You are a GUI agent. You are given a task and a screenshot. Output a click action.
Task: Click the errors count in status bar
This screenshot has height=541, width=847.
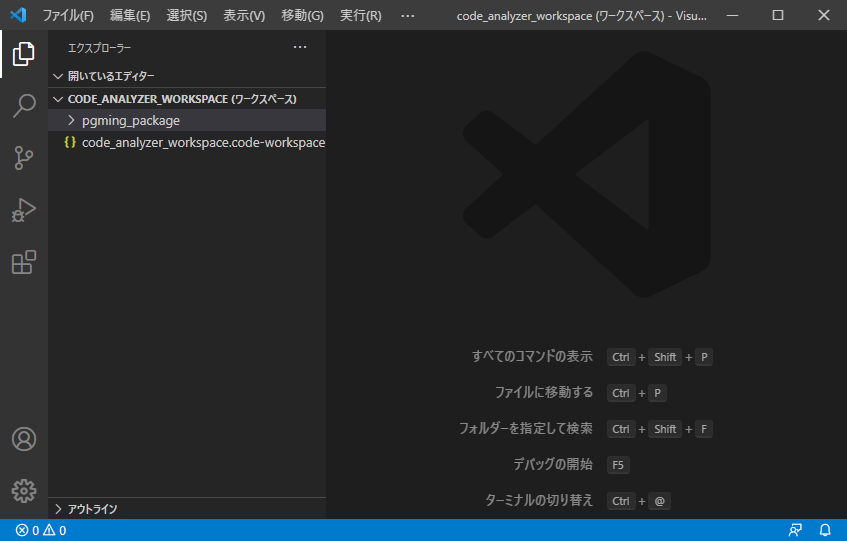pyautogui.click(x=27, y=530)
